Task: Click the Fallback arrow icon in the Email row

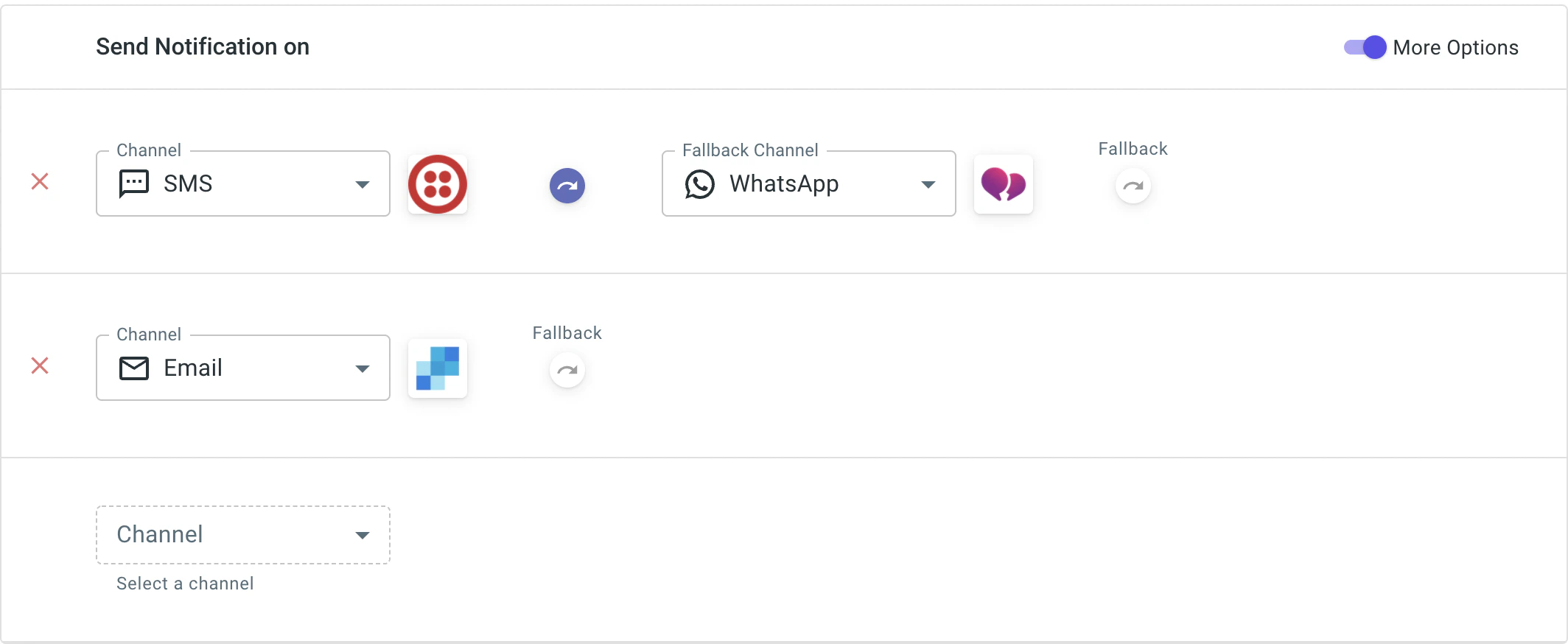Action: (x=567, y=370)
